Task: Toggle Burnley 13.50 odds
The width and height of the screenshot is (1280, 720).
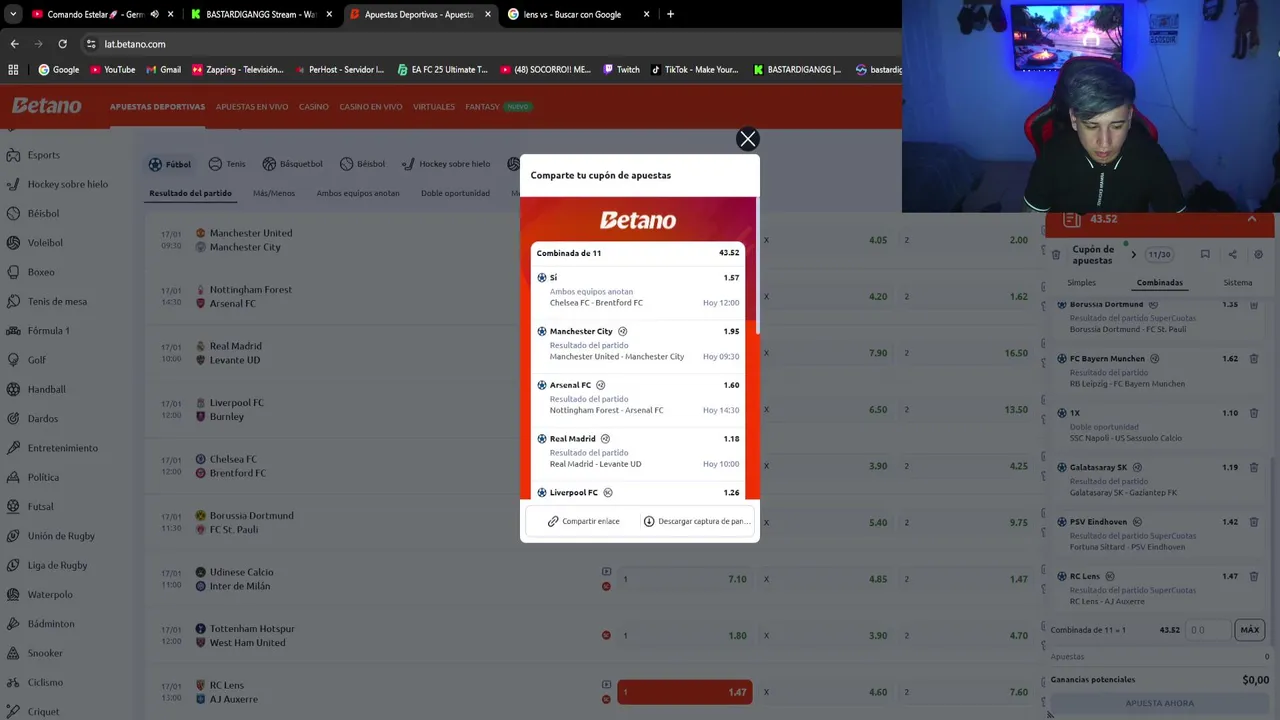Action: [x=968, y=409]
